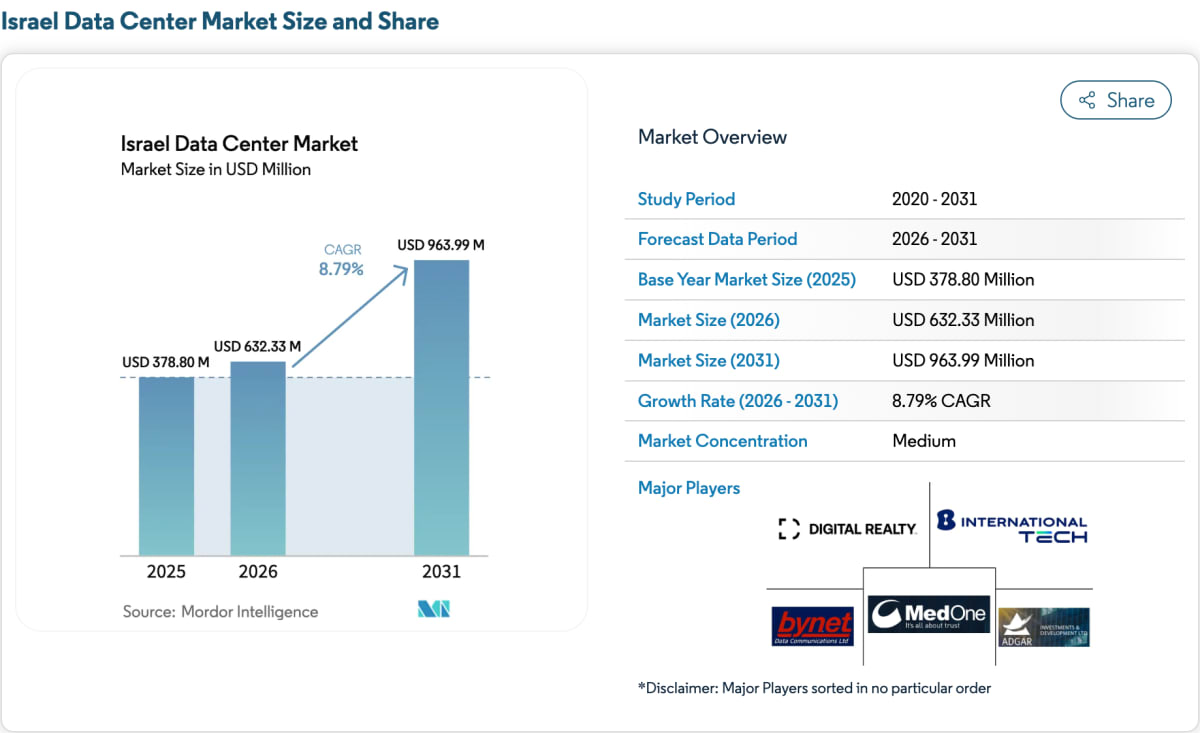This screenshot has width=1200, height=733.
Task: Click the Market Concentration label
Action: tap(723, 441)
